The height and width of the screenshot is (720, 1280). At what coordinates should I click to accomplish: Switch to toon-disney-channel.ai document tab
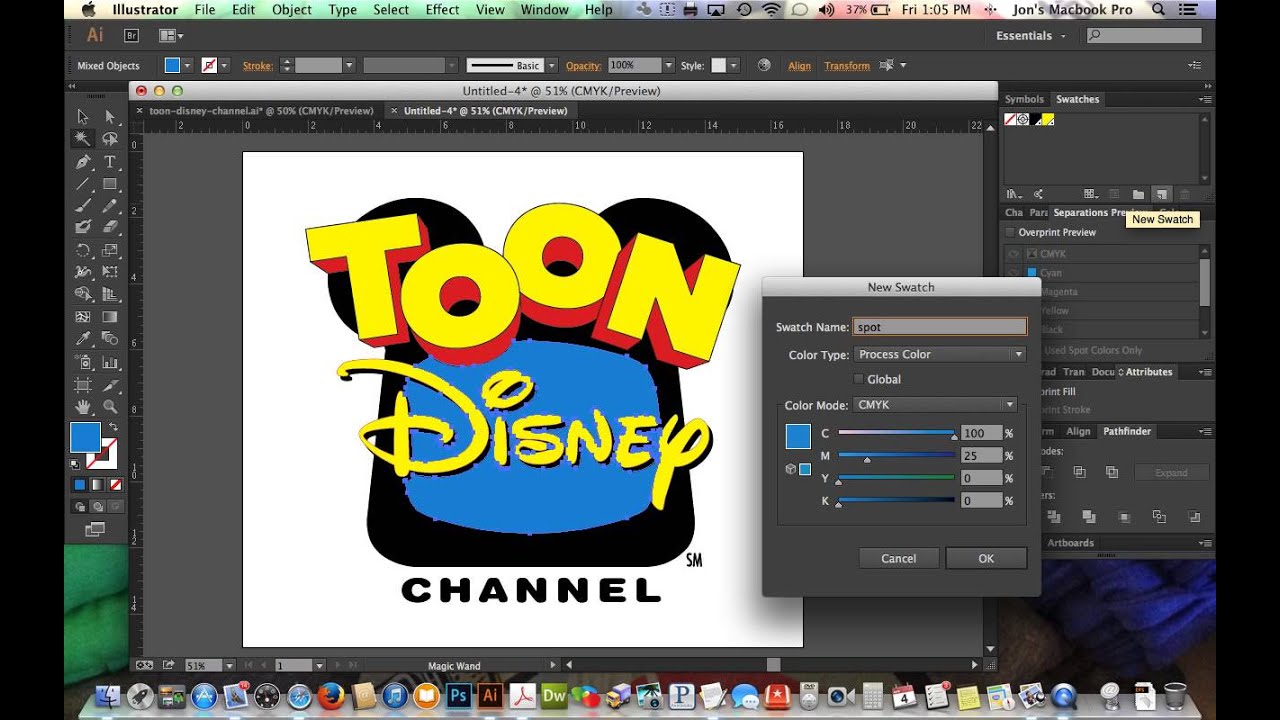261,111
